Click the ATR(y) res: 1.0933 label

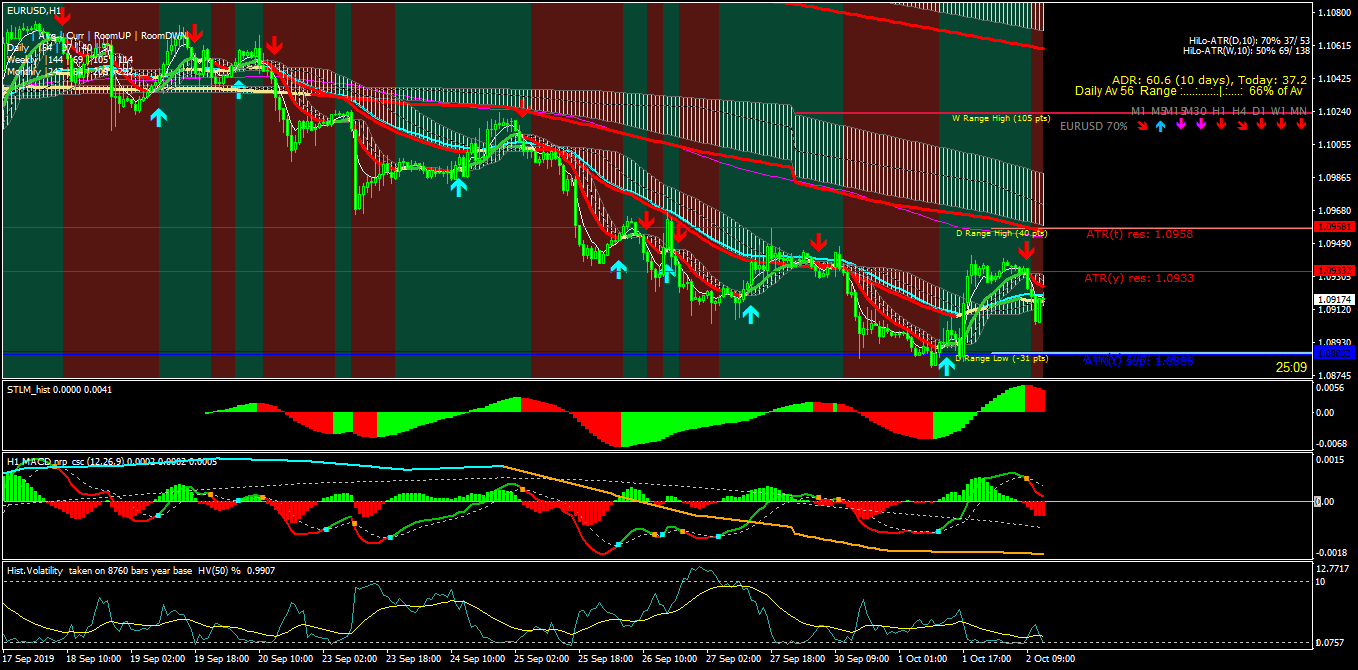click(1139, 278)
